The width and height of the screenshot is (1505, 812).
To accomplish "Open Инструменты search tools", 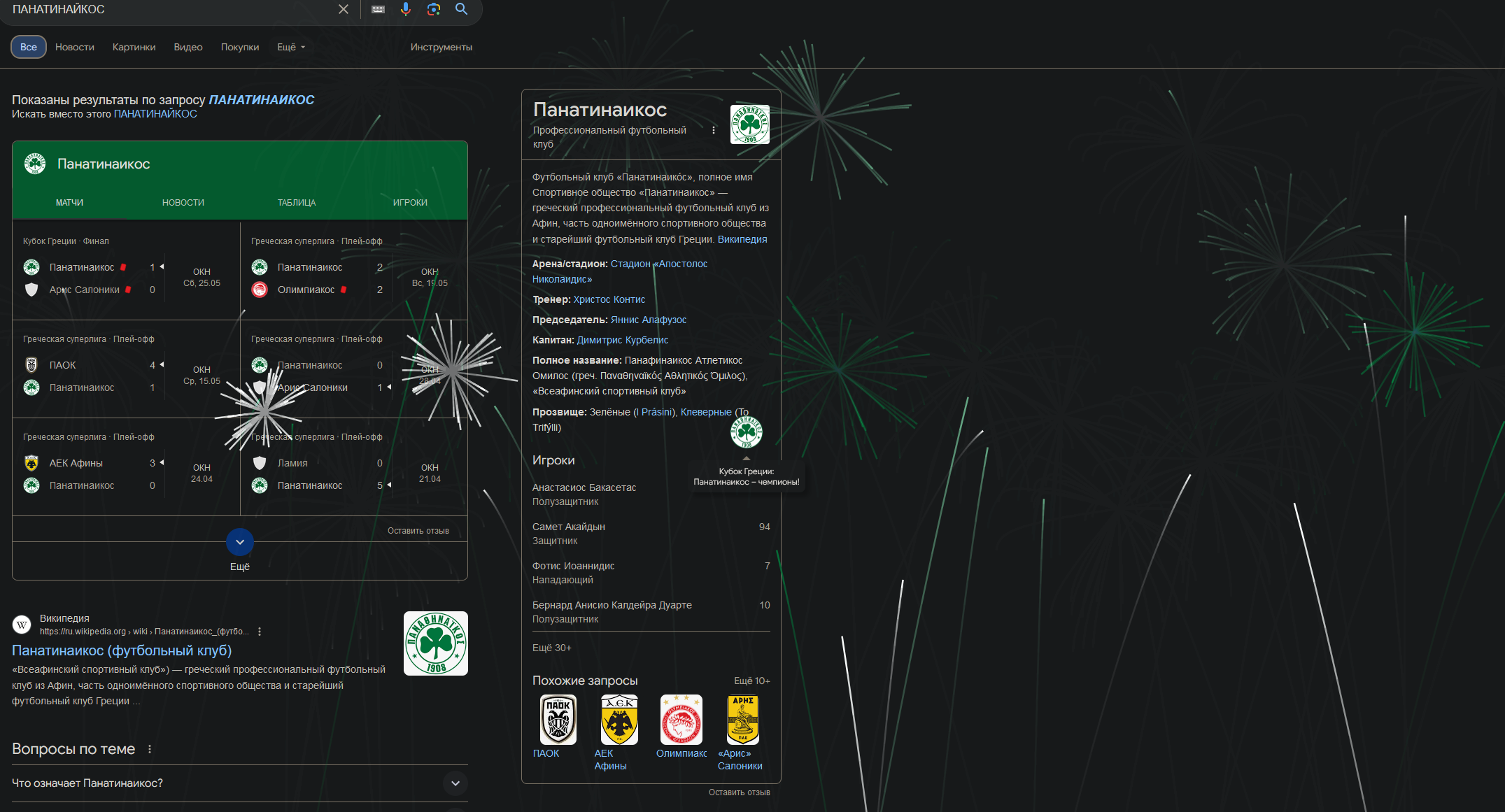I will pyautogui.click(x=441, y=47).
